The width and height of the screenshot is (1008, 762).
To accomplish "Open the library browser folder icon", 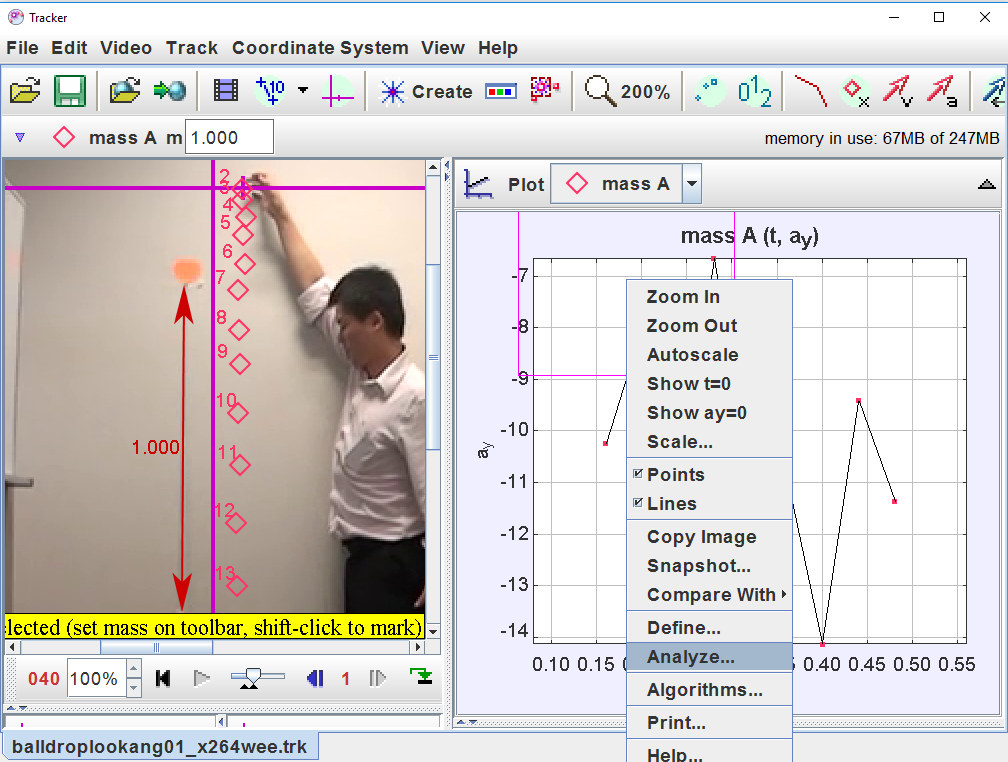I will pyautogui.click(x=125, y=91).
